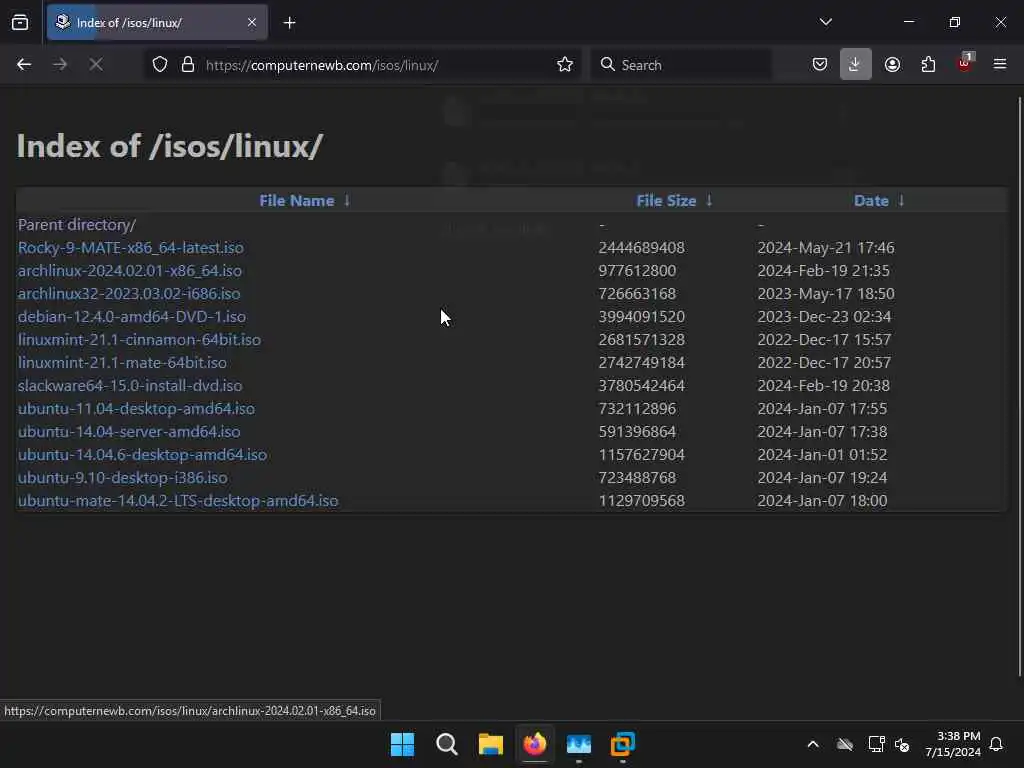Click the address bar URL
The width and height of the screenshot is (1024, 768).
click(322, 65)
